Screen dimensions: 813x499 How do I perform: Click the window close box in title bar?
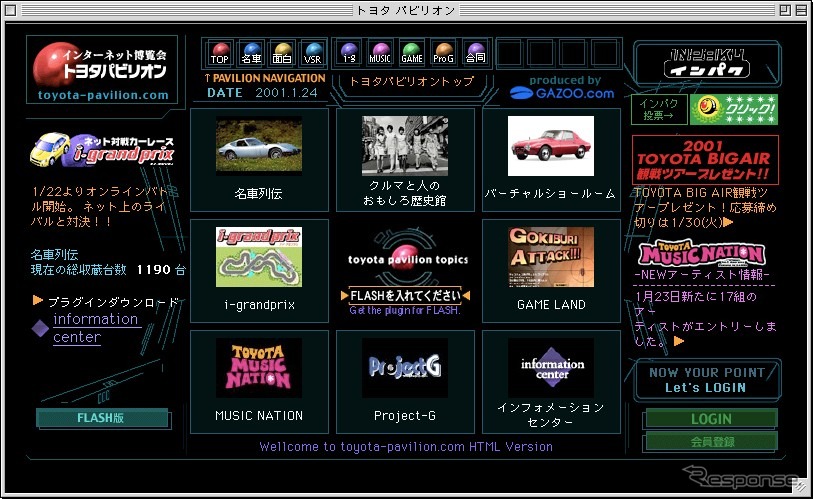(10, 10)
